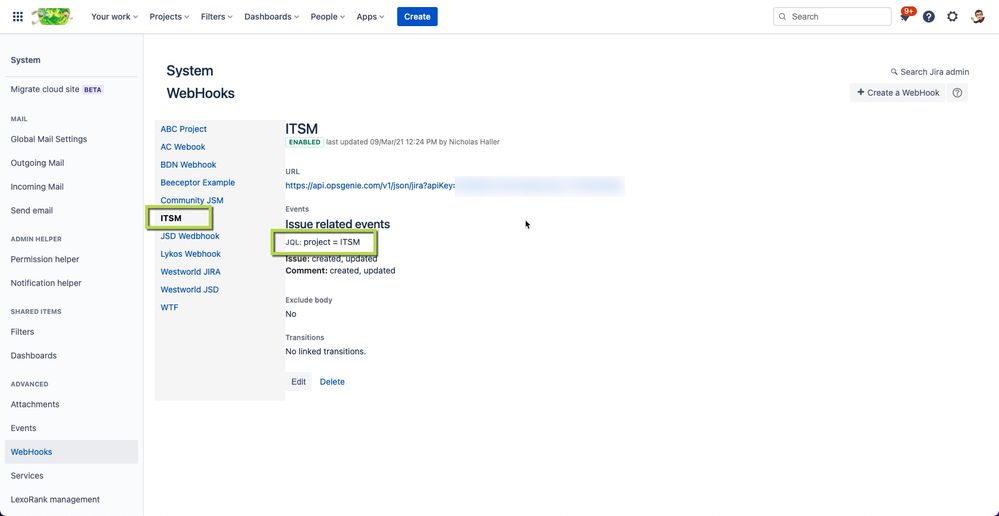Viewport: 999px width, 516px height.
Task: Click Search Jira admin
Action: pos(930,72)
